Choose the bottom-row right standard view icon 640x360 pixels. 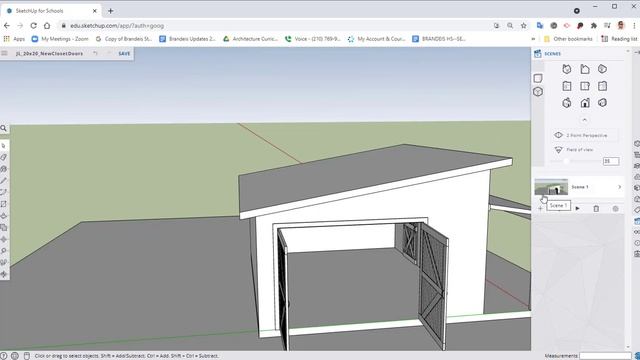(602, 103)
